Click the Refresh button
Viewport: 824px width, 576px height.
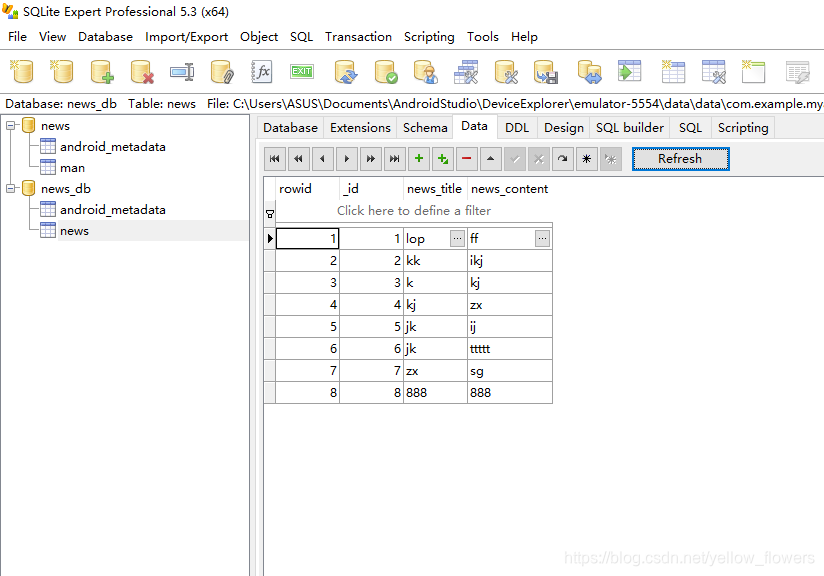point(681,159)
